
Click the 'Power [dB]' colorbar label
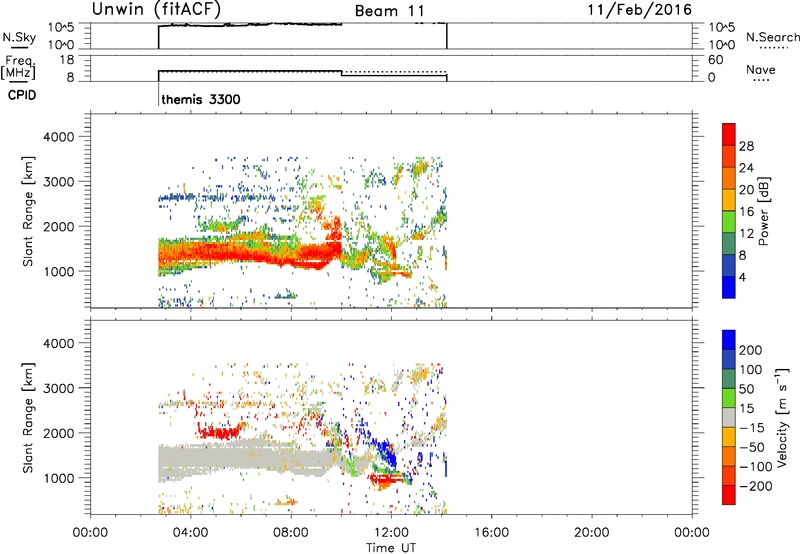763,211
